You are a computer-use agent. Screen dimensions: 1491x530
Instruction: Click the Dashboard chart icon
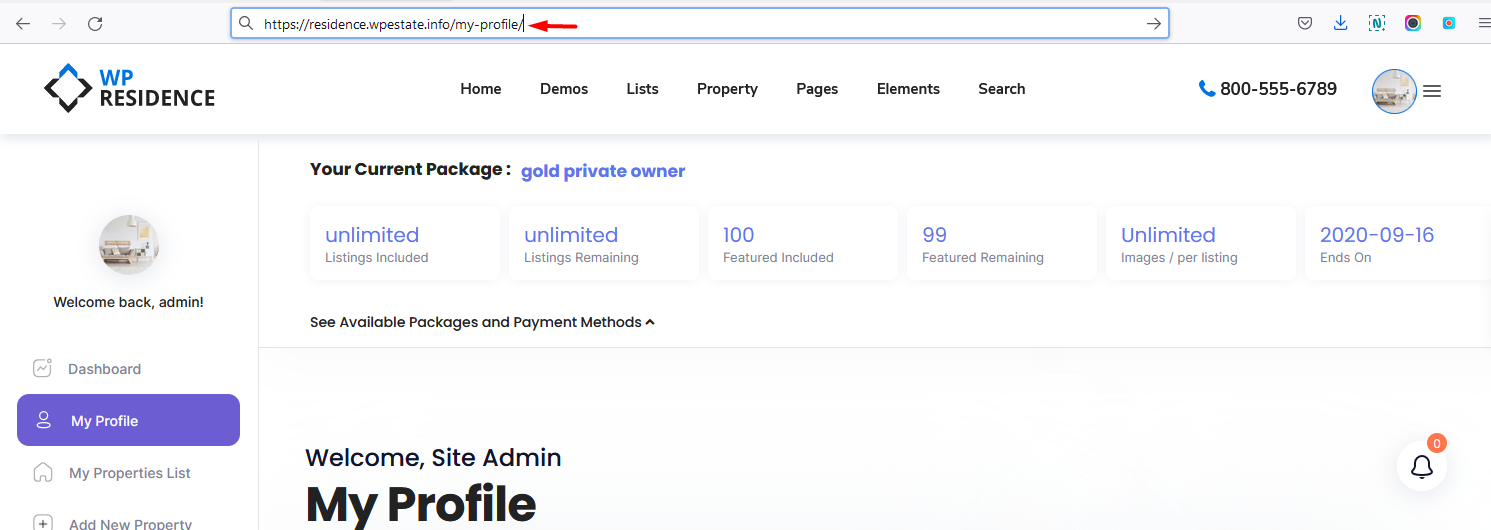(42, 368)
